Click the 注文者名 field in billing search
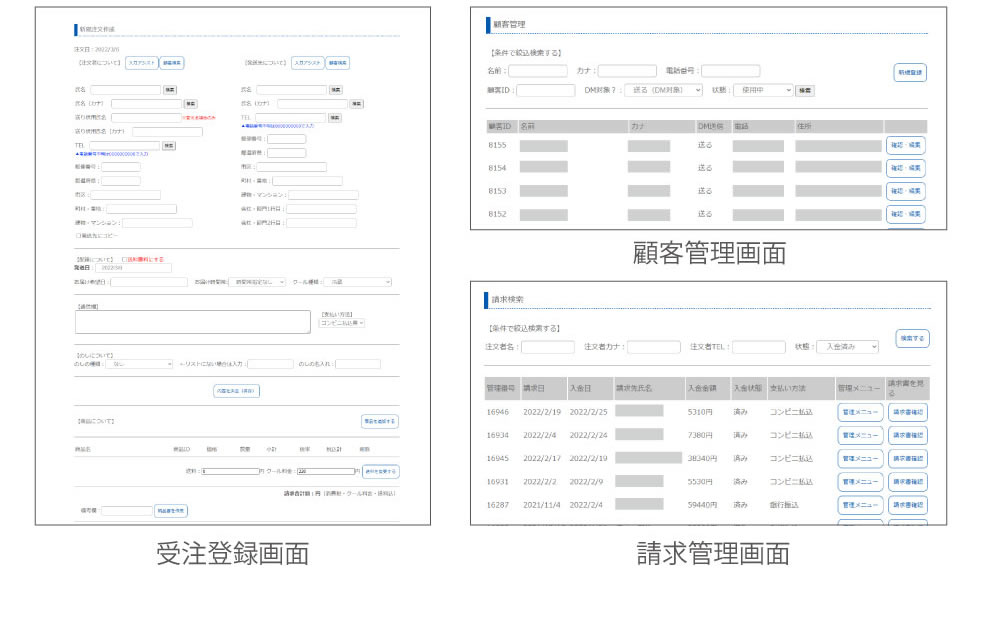The width and height of the screenshot is (1000, 617). click(x=547, y=347)
